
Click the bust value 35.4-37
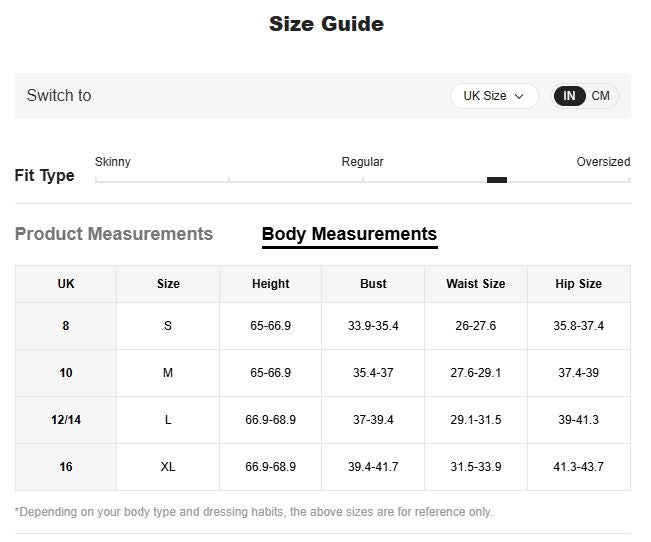coord(373,373)
